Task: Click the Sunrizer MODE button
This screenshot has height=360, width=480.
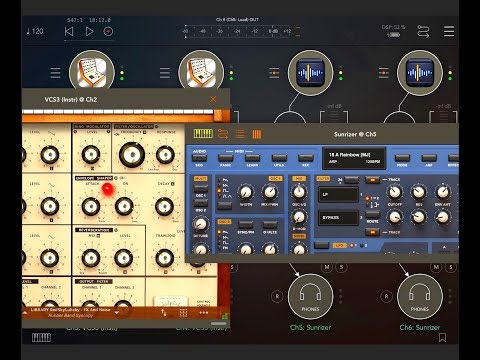Action: [402, 158]
